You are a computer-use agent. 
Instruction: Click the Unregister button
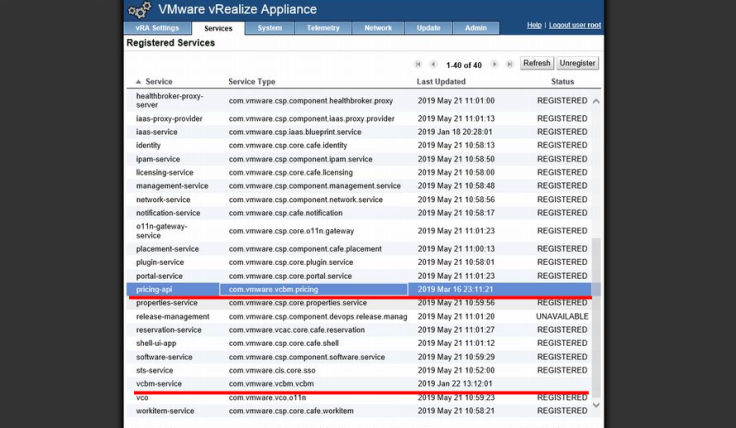(x=577, y=63)
